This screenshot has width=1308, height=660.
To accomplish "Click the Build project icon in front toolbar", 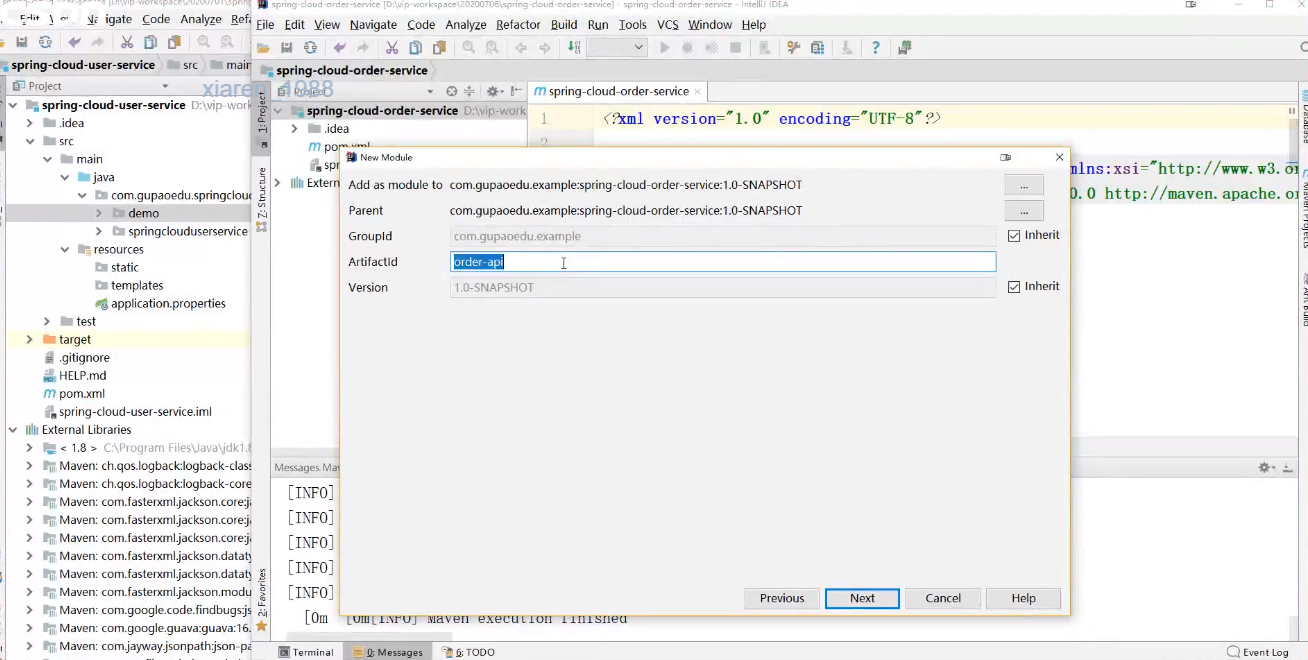I will click(574, 48).
